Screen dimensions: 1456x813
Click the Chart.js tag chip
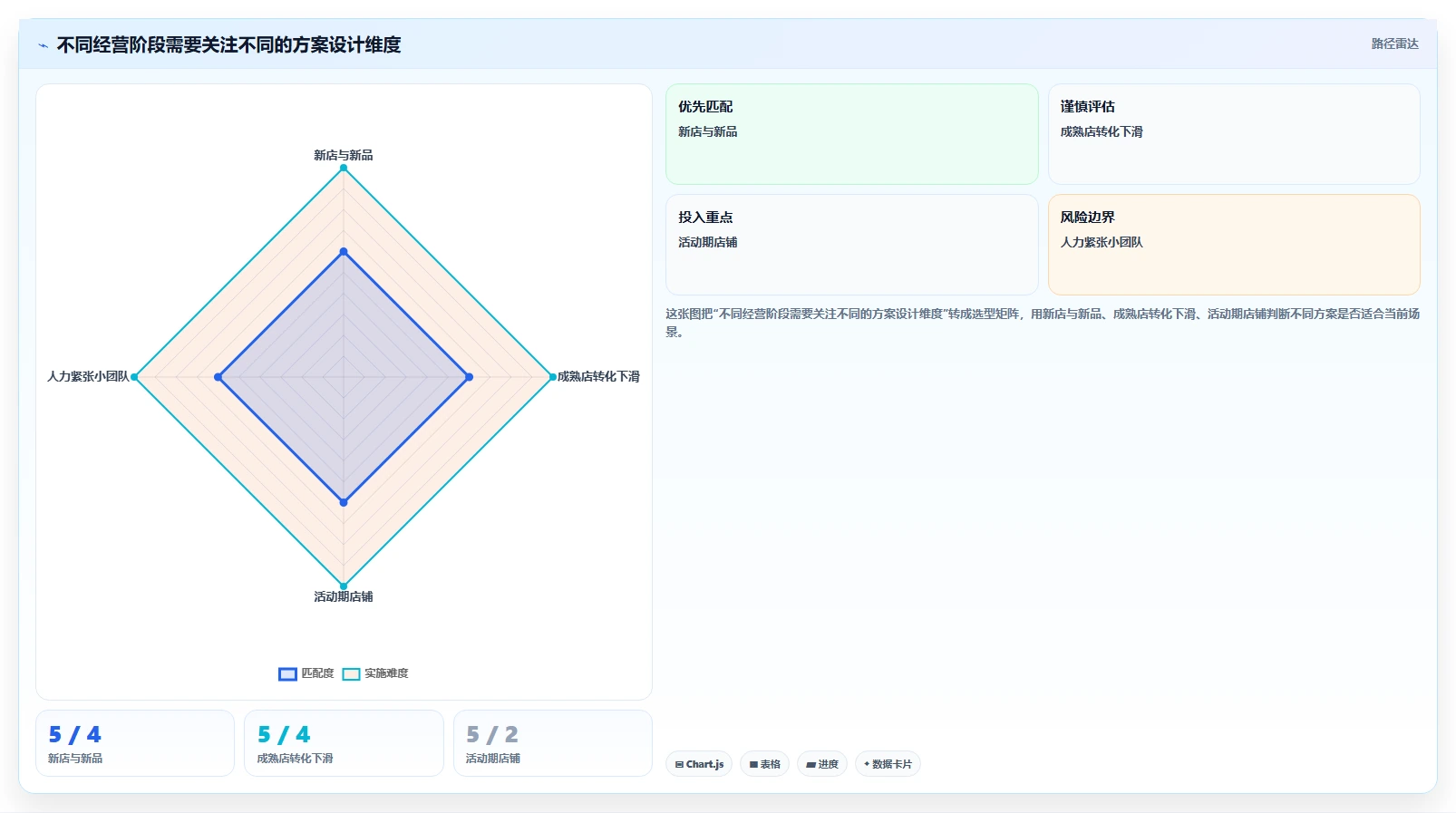point(699,764)
